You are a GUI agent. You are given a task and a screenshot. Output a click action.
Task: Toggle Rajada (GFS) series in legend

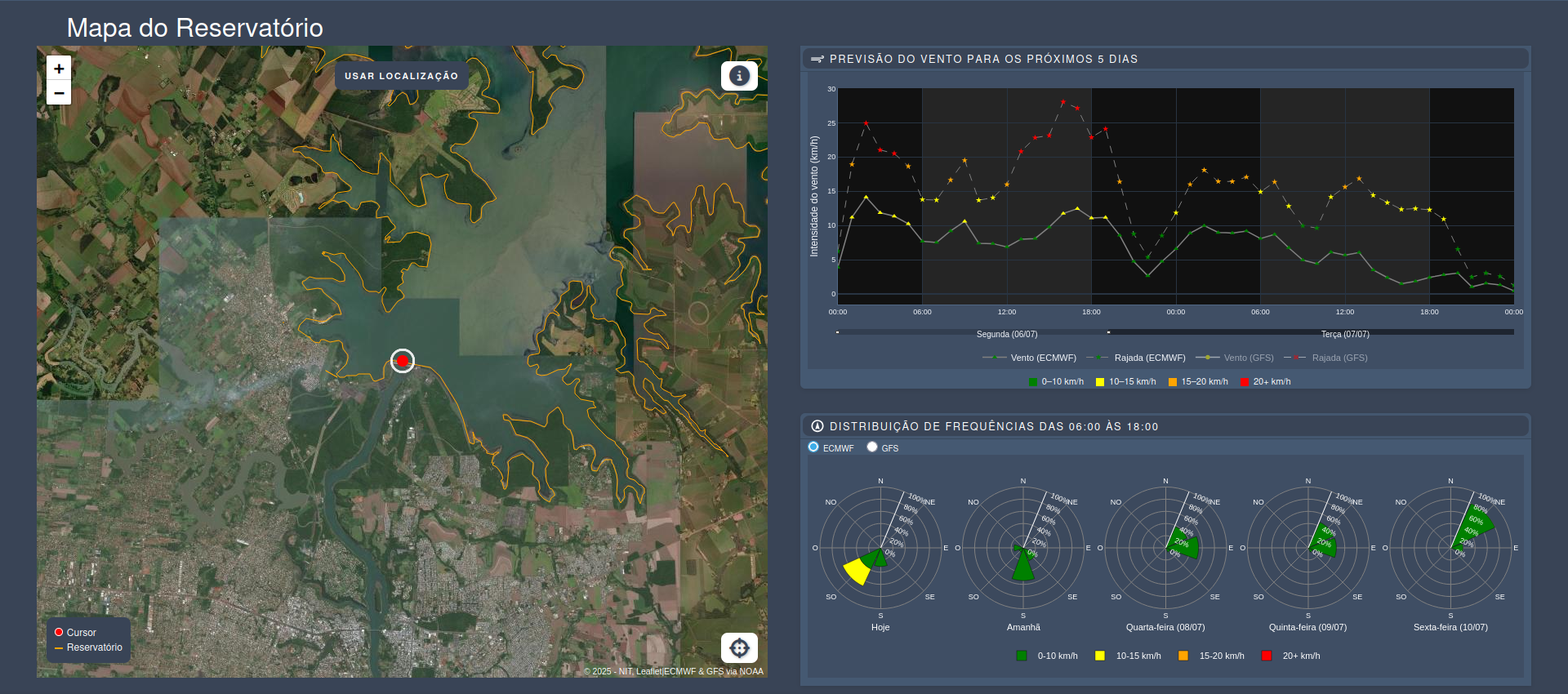point(1325,358)
